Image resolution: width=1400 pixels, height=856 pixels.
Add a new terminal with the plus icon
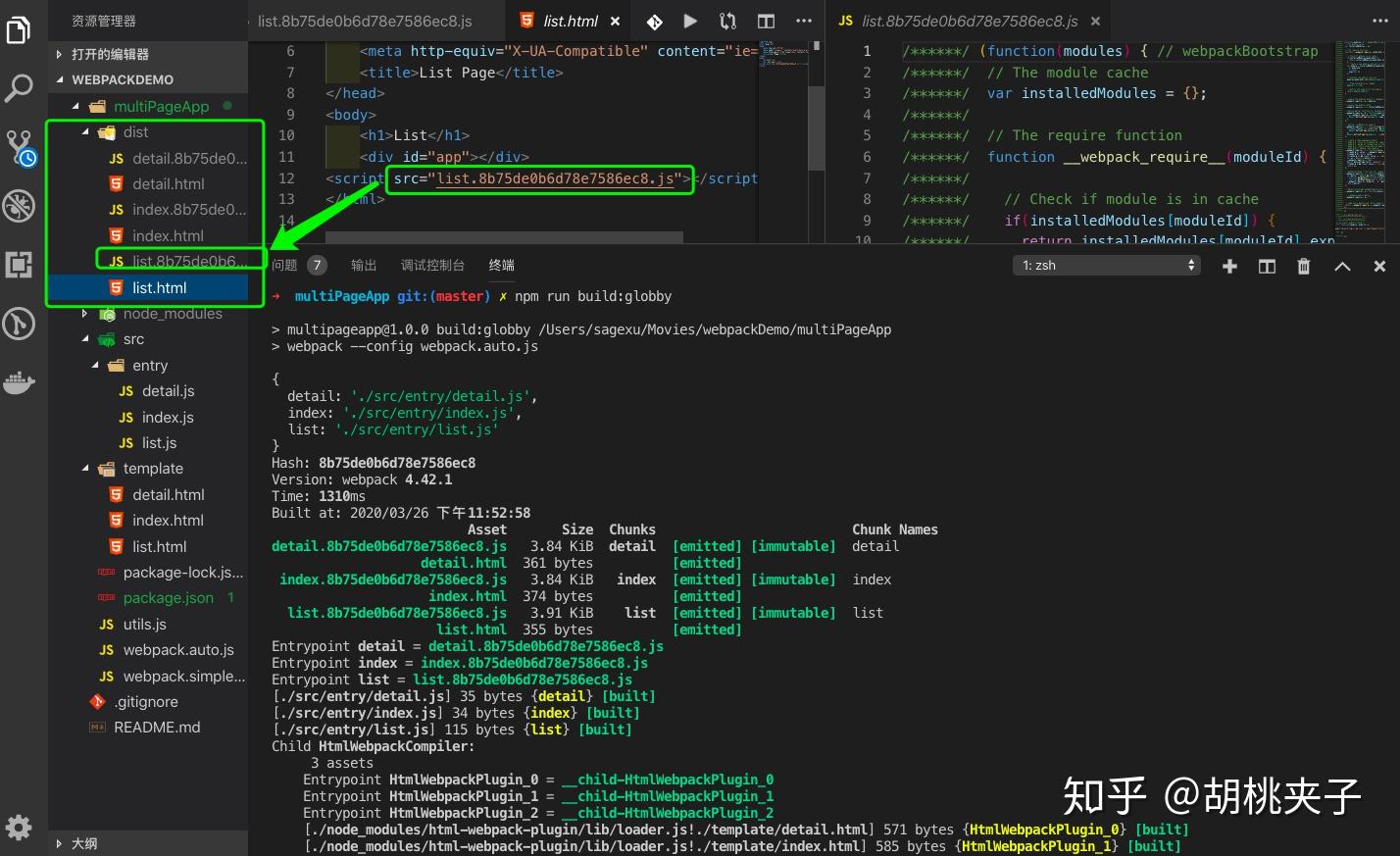[x=1229, y=265]
